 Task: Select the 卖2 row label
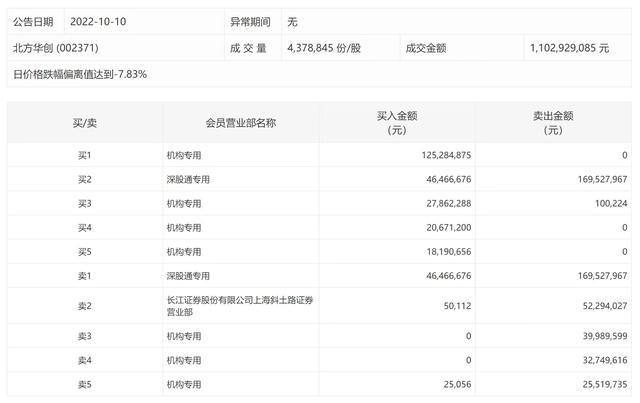pos(84,306)
